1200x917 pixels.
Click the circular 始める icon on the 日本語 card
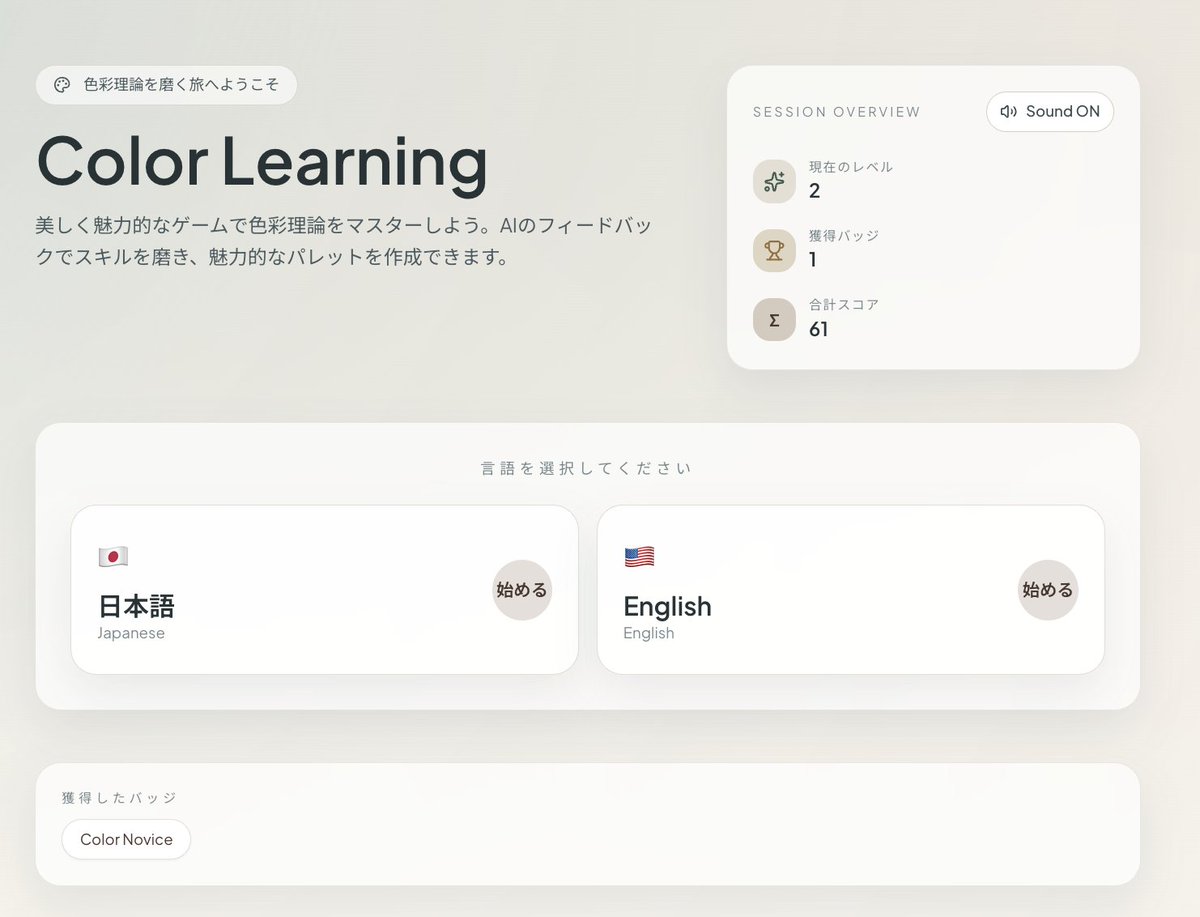[522, 590]
